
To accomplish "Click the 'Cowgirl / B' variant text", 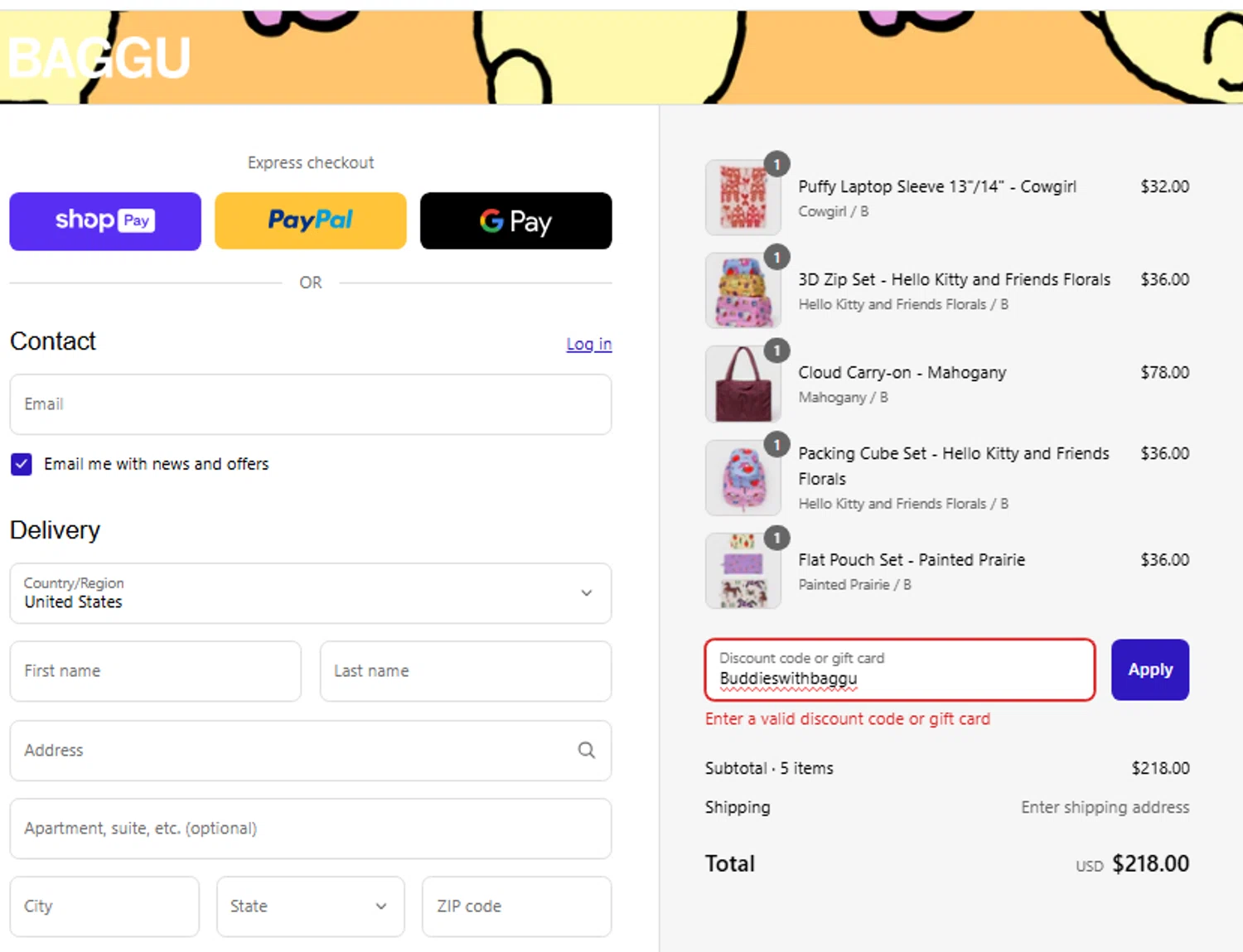I will tap(833, 211).
